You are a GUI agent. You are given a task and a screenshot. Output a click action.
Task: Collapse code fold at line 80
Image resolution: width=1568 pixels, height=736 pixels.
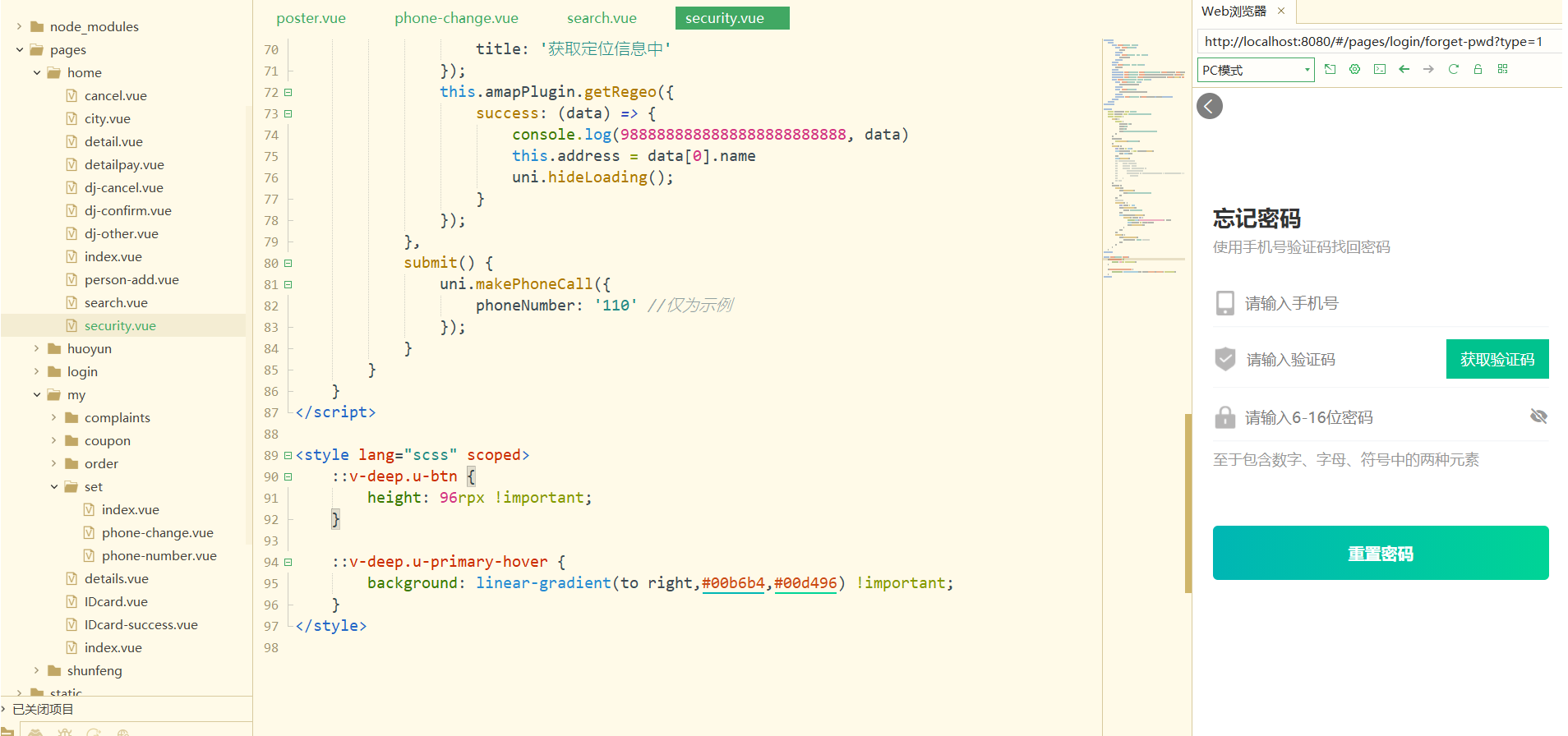pyautogui.click(x=288, y=264)
